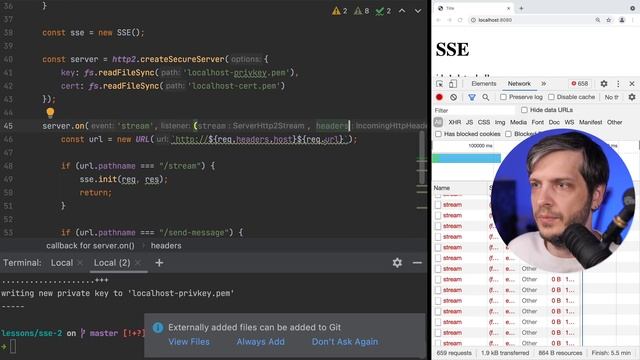
Task: Click the network Filter text field
Action: [x=473, y=110]
